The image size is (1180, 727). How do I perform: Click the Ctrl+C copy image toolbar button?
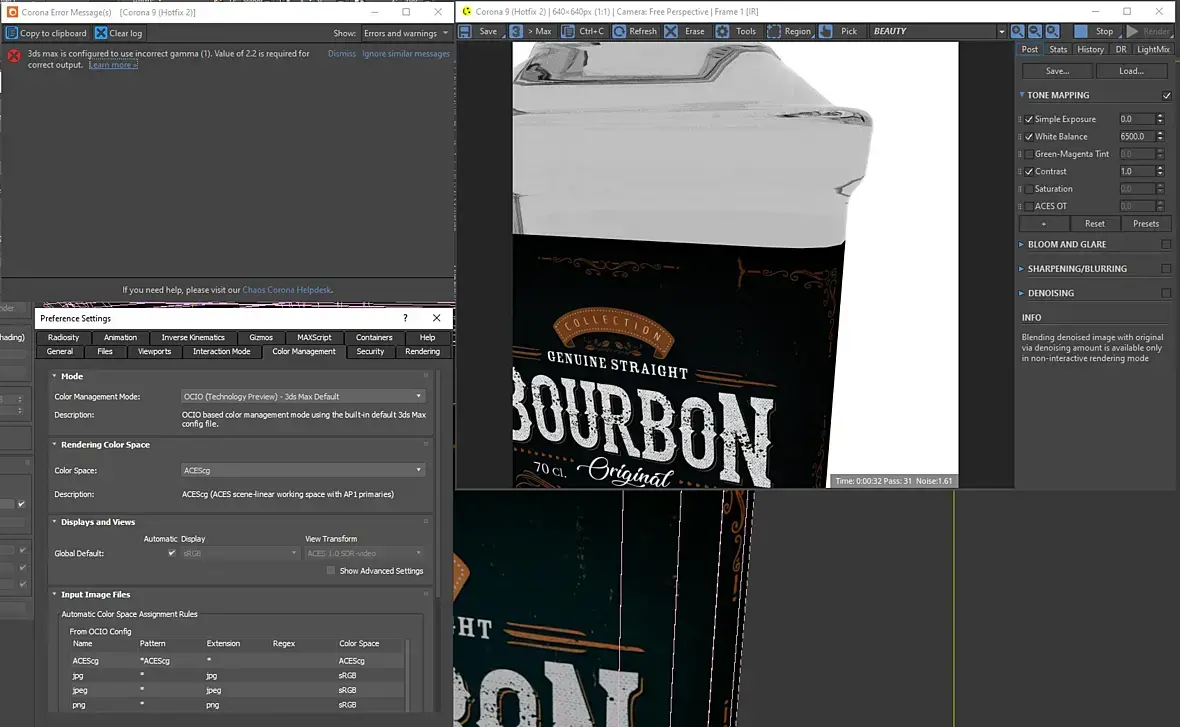pyautogui.click(x=583, y=32)
